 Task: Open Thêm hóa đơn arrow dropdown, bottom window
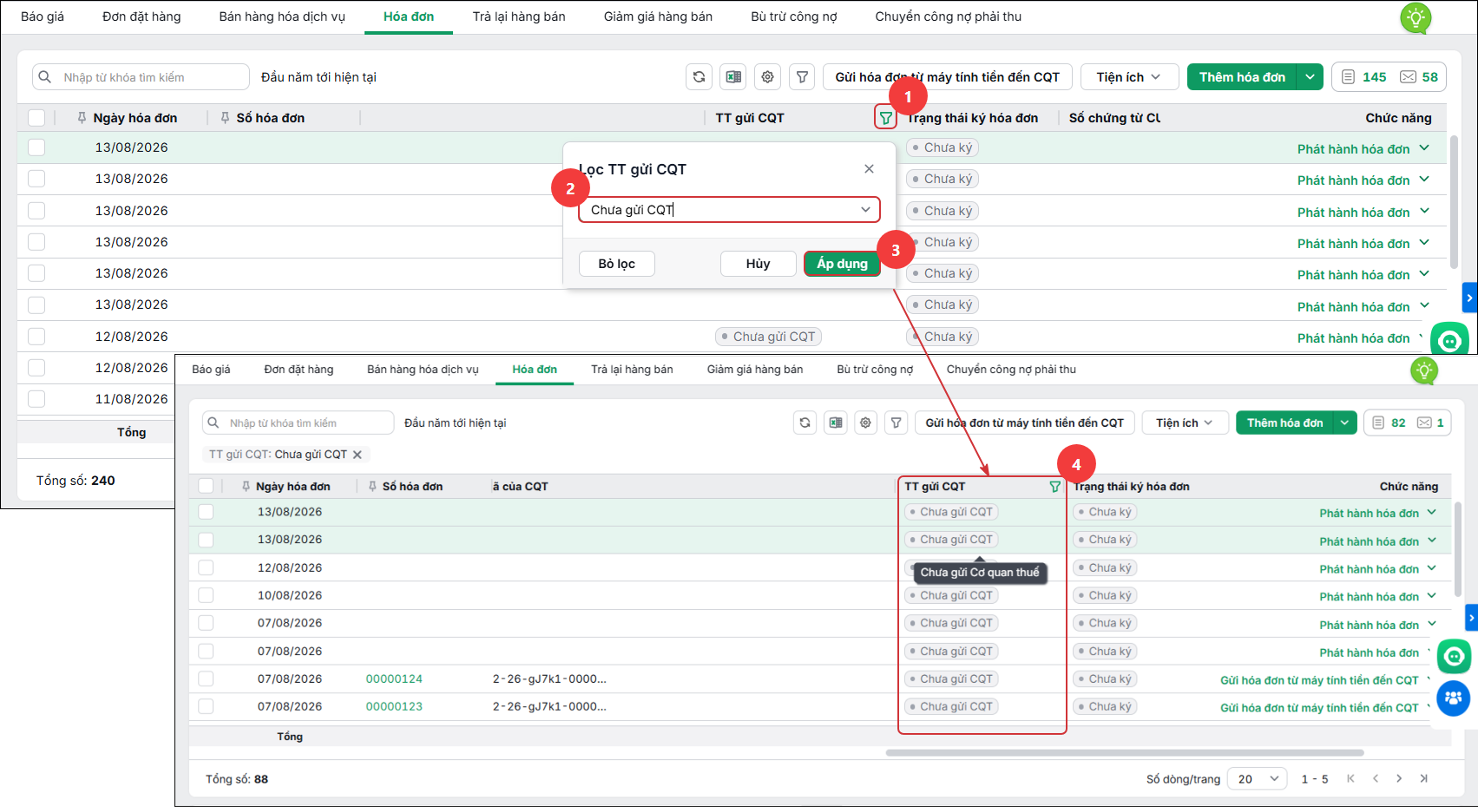click(1344, 422)
